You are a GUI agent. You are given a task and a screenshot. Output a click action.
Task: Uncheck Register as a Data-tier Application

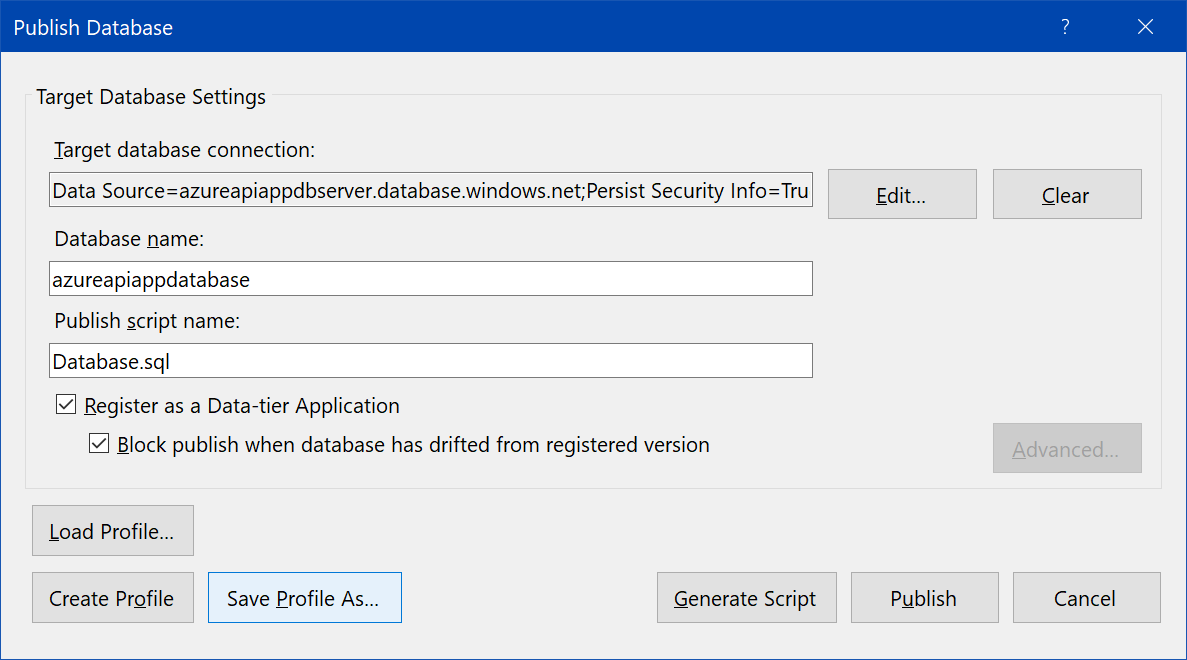click(x=67, y=405)
